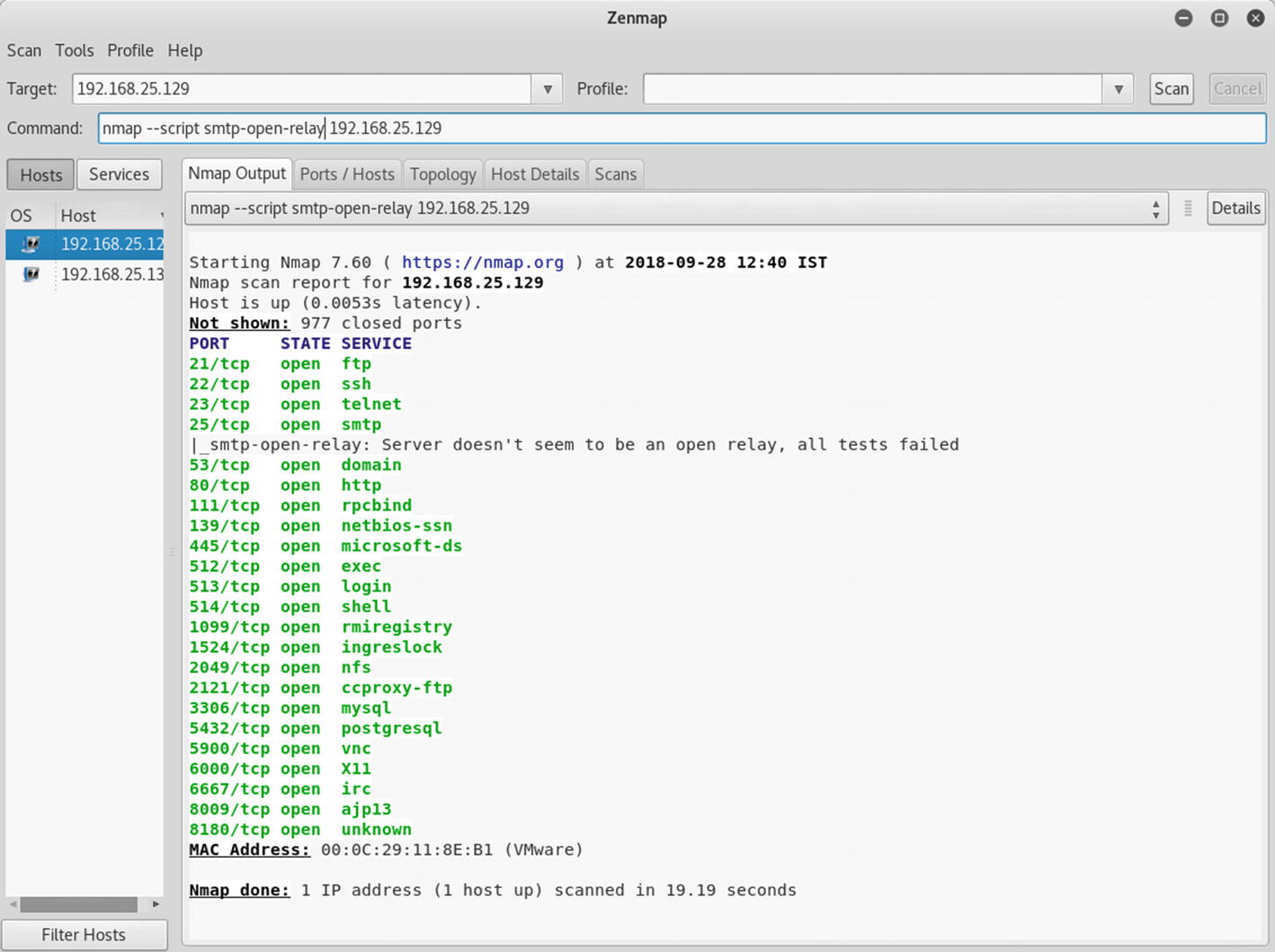Click the Cancel button
Viewport: 1275px width, 952px height.
point(1237,89)
